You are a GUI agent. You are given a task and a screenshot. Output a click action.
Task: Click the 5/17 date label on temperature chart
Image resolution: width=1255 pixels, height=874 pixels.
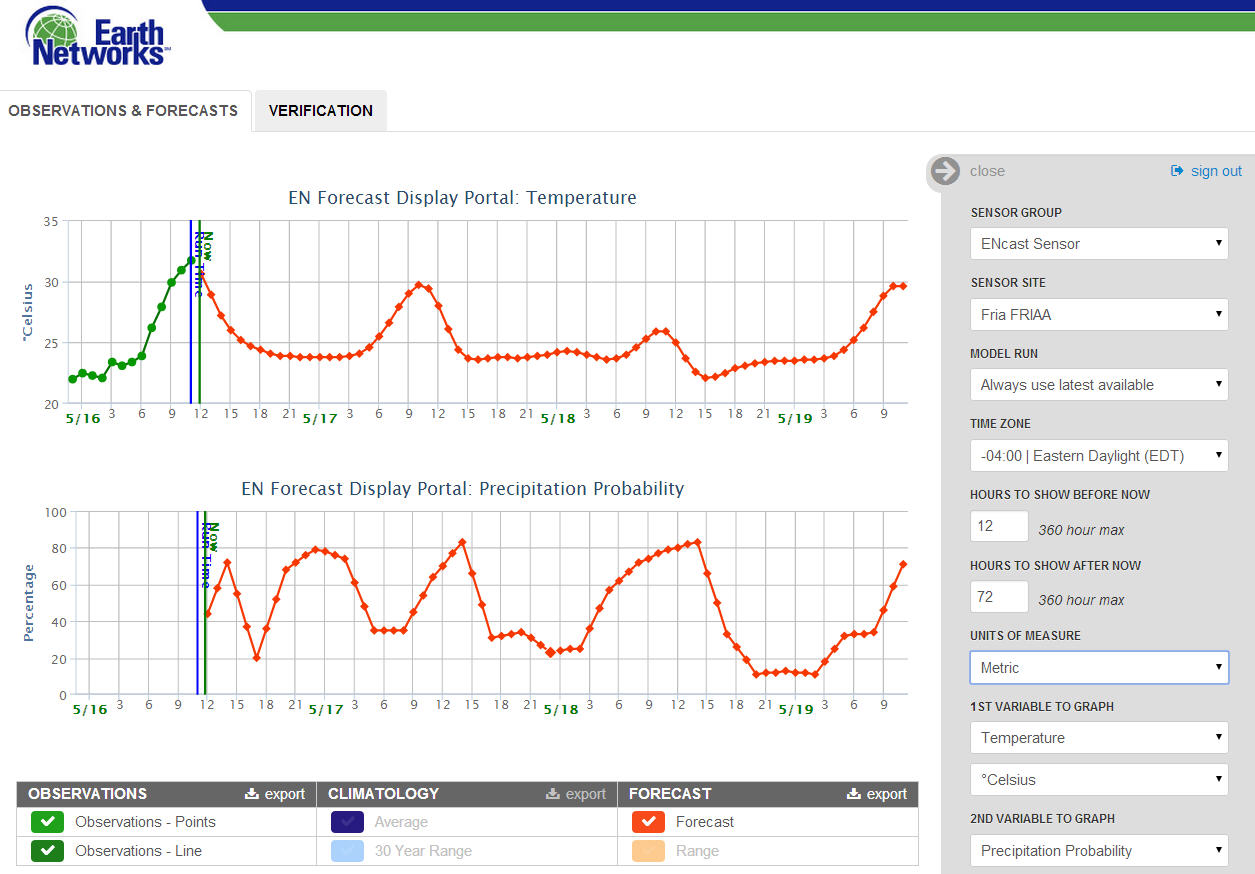[320, 419]
